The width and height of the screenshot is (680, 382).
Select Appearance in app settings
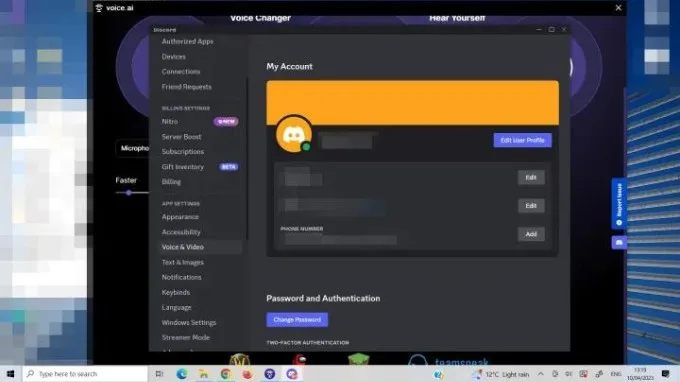click(x=180, y=217)
